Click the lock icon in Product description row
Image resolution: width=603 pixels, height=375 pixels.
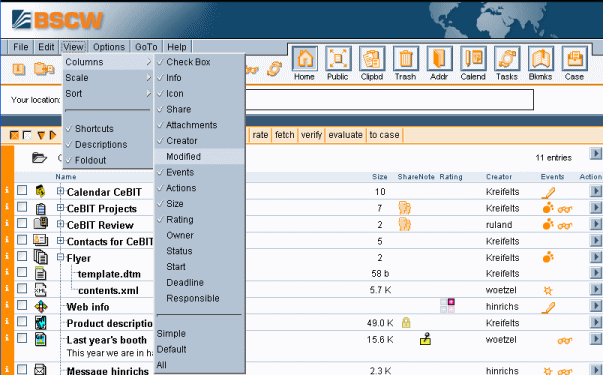click(406, 322)
